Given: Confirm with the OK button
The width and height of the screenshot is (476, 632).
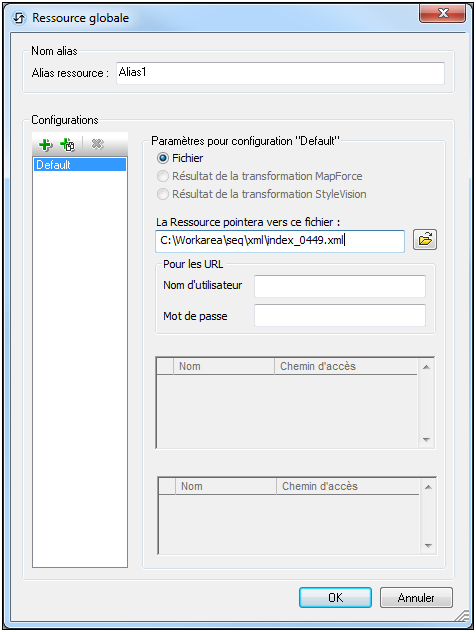Looking at the screenshot, I should click(335, 597).
